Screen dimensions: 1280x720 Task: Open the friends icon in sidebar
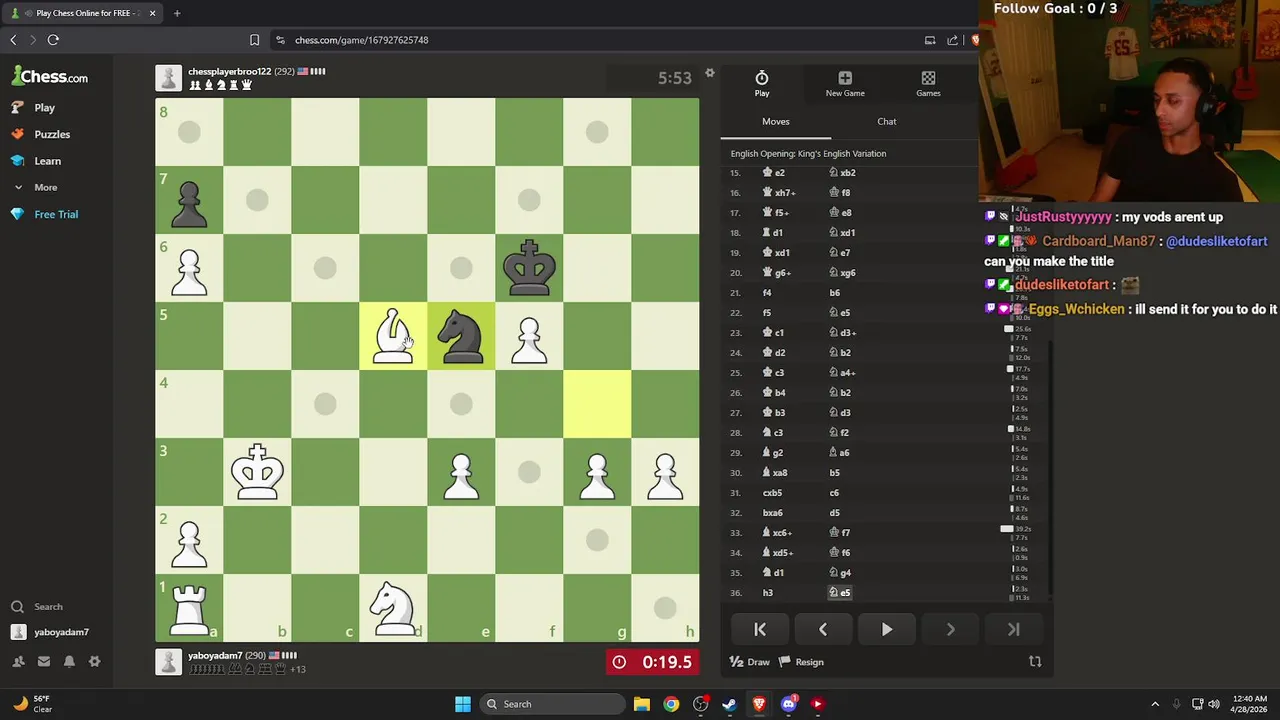(18, 661)
